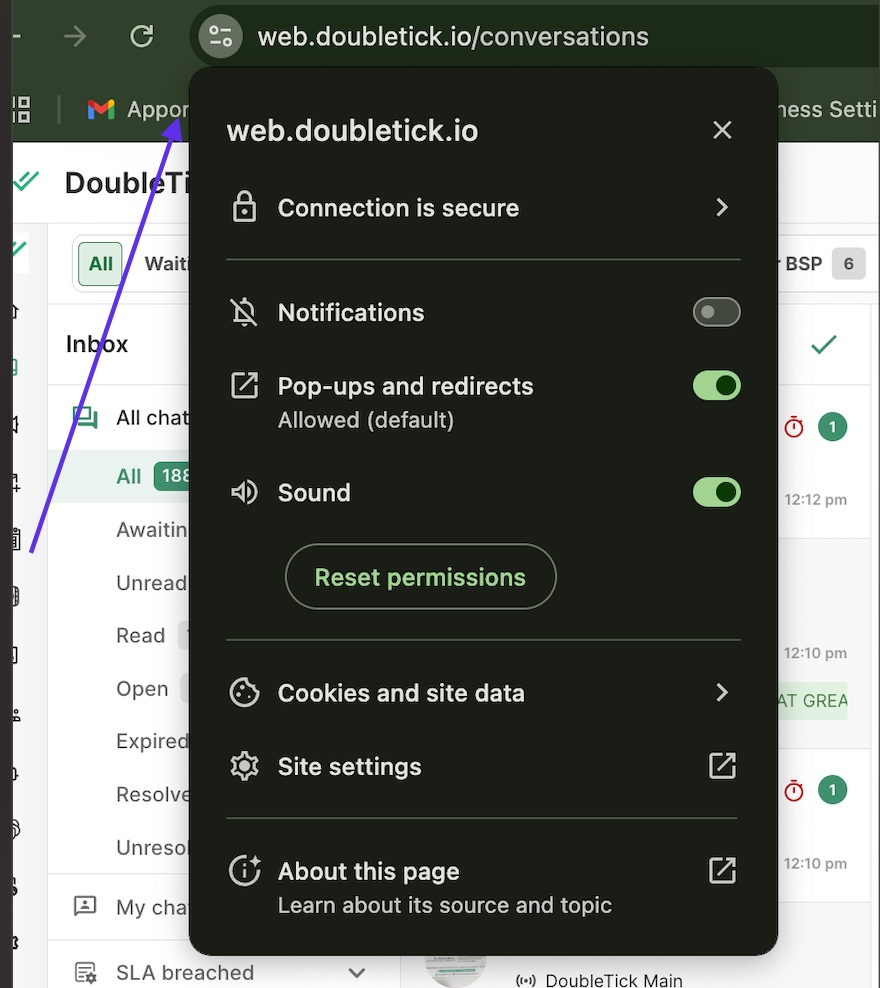Select Read chats in Inbox list
The height and width of the screenshot is (988, 880).
pos(140,636)
